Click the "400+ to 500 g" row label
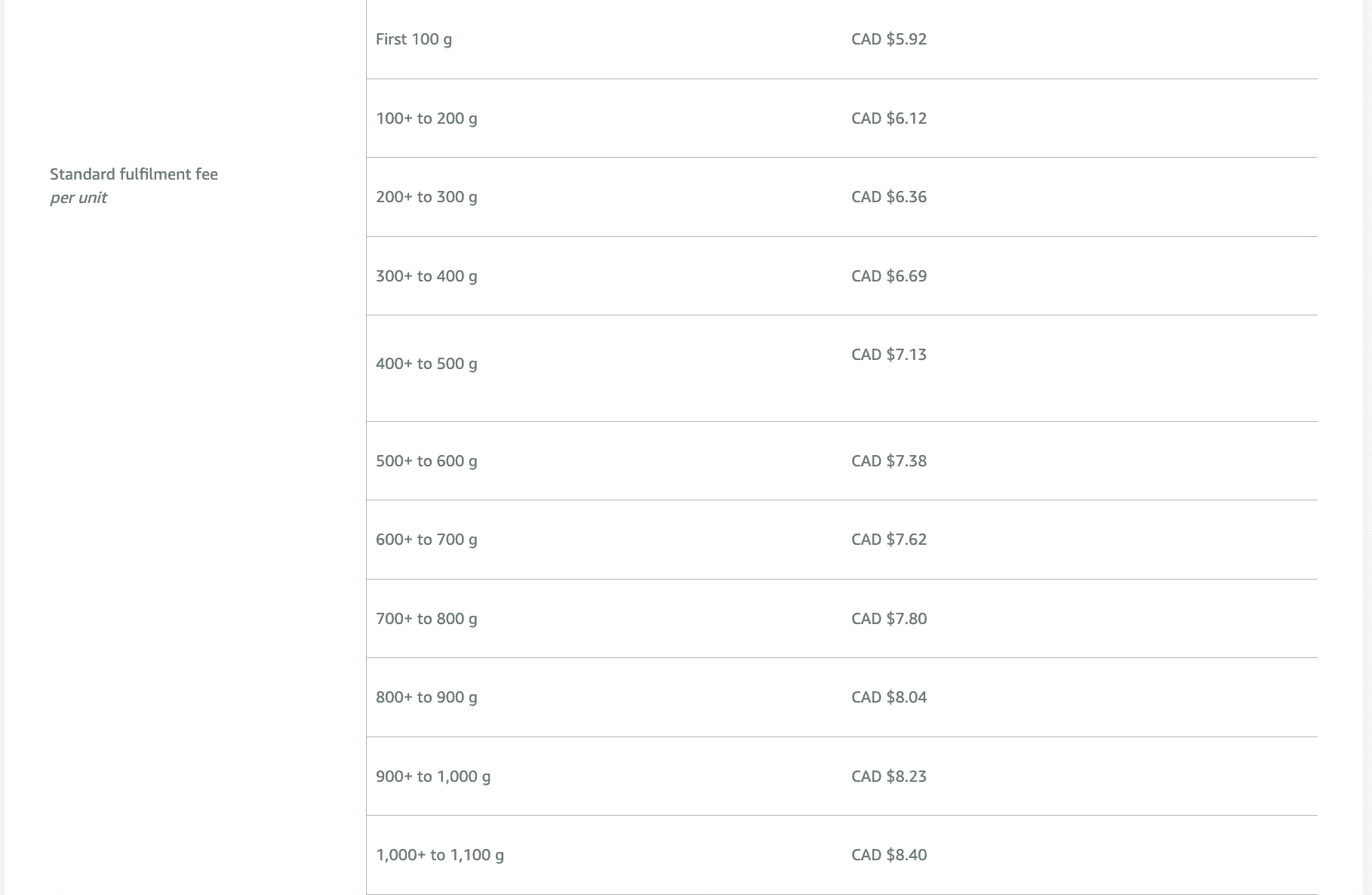1372x895 pixels. pyautogui.click(x=426, y=364)
